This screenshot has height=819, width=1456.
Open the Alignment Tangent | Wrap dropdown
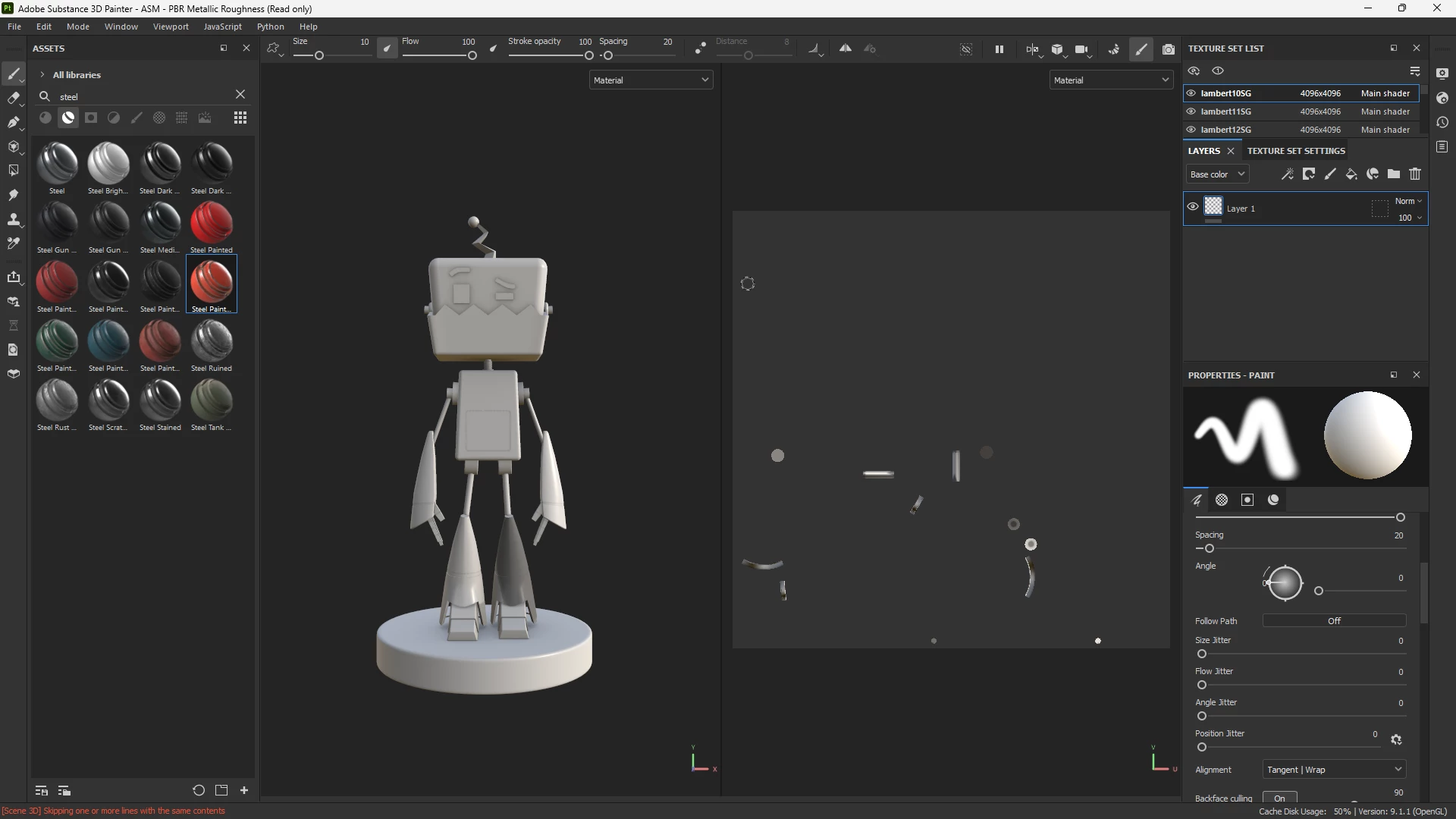1334,770
